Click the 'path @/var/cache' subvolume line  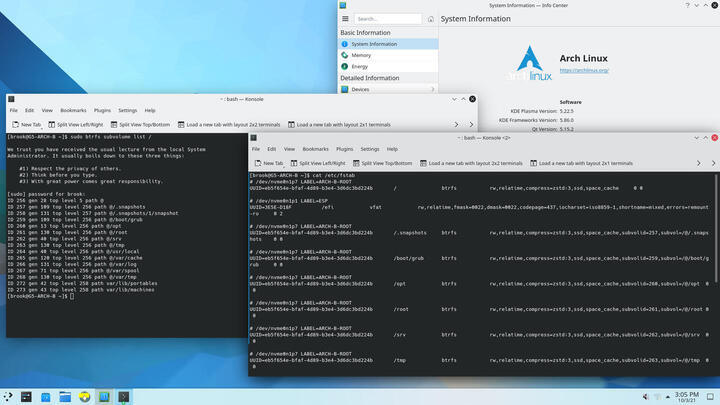tap(75, 258)
